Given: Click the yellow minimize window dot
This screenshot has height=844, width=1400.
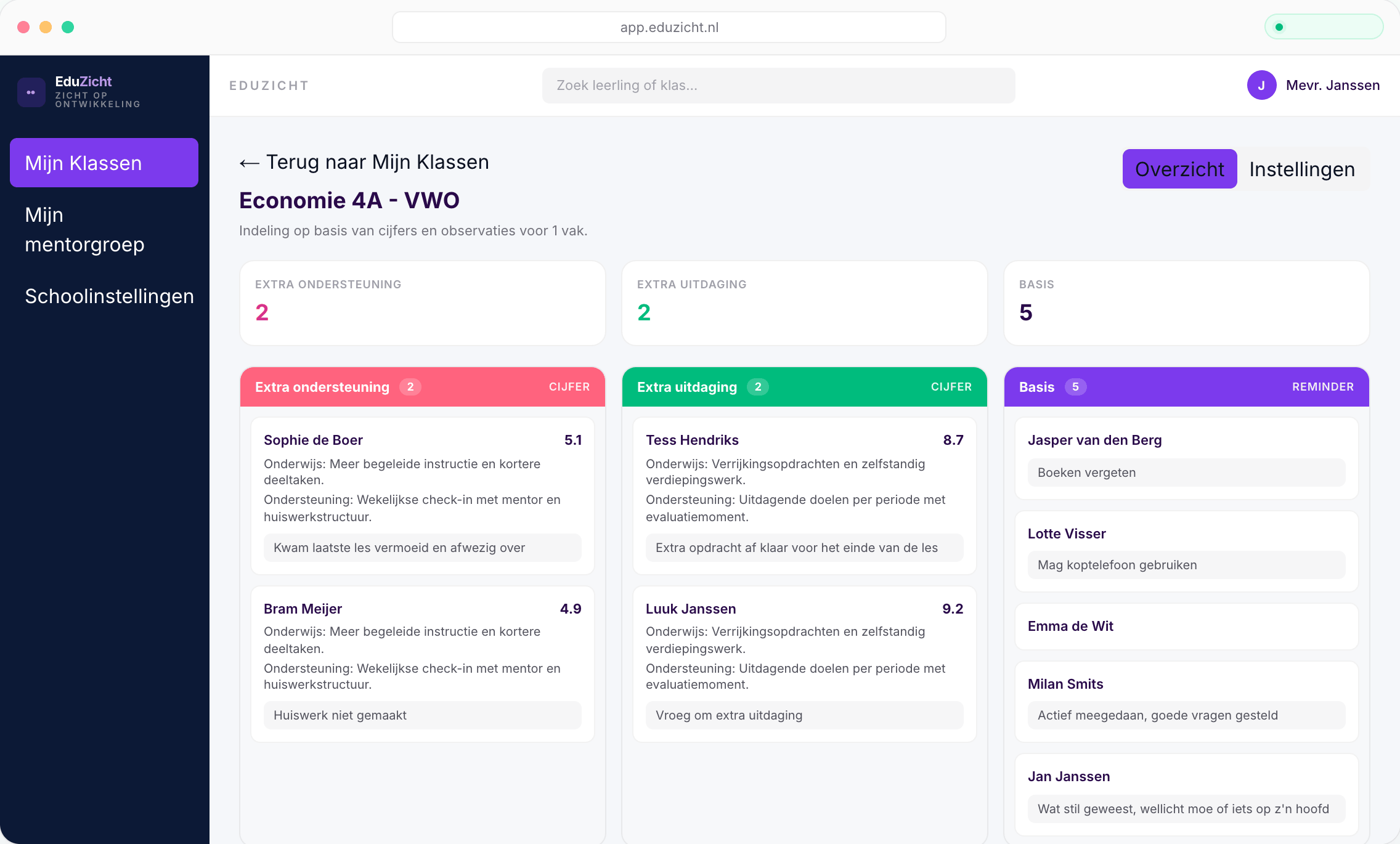Looking at the screenshot, I should click(46, 27).
